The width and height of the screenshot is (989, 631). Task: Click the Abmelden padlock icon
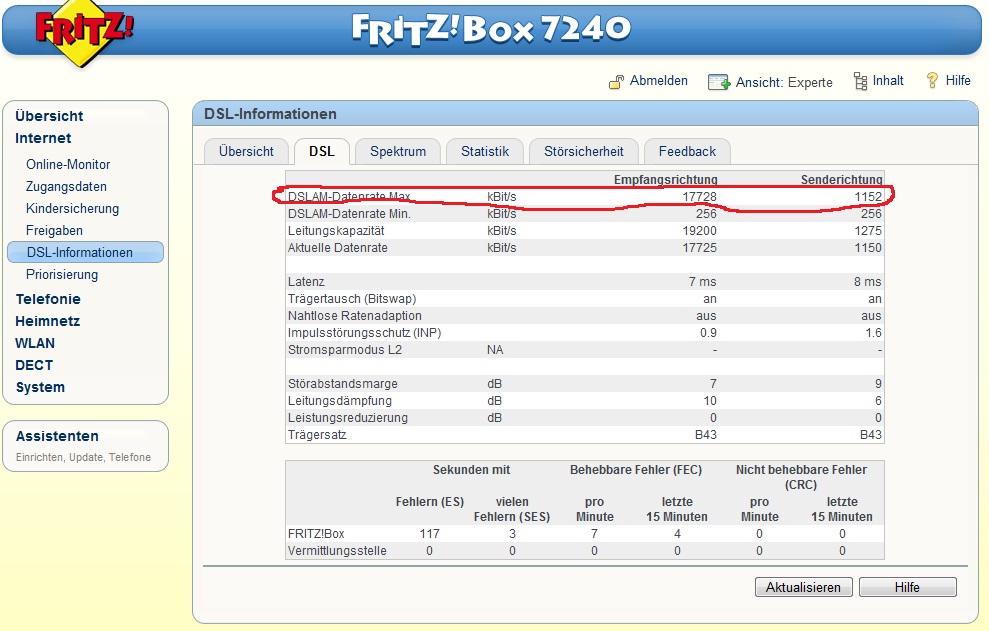[617, 82]
